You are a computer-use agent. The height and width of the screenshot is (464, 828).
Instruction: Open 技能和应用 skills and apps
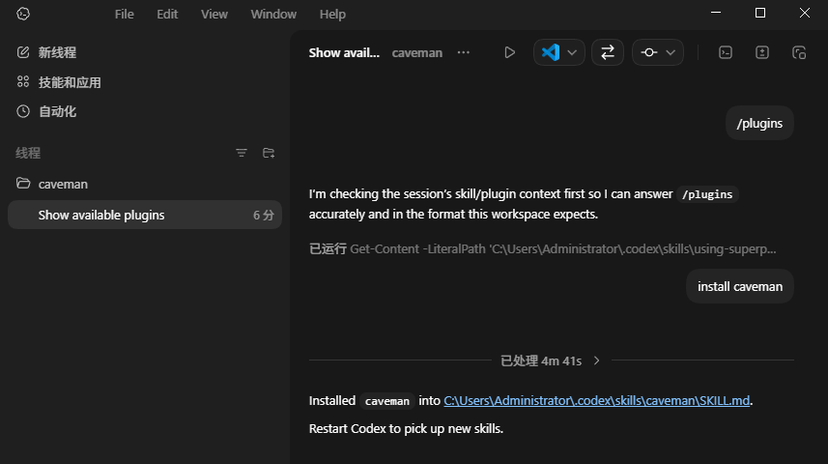(x=69, y=82)
